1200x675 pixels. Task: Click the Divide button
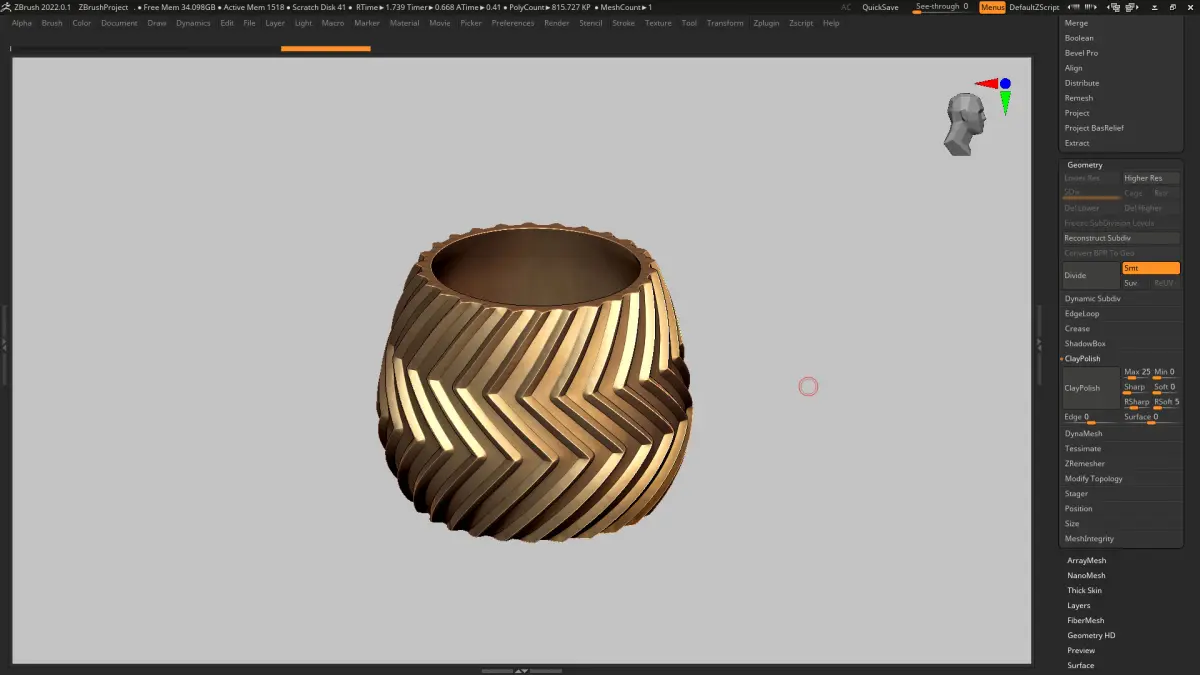1091,275
